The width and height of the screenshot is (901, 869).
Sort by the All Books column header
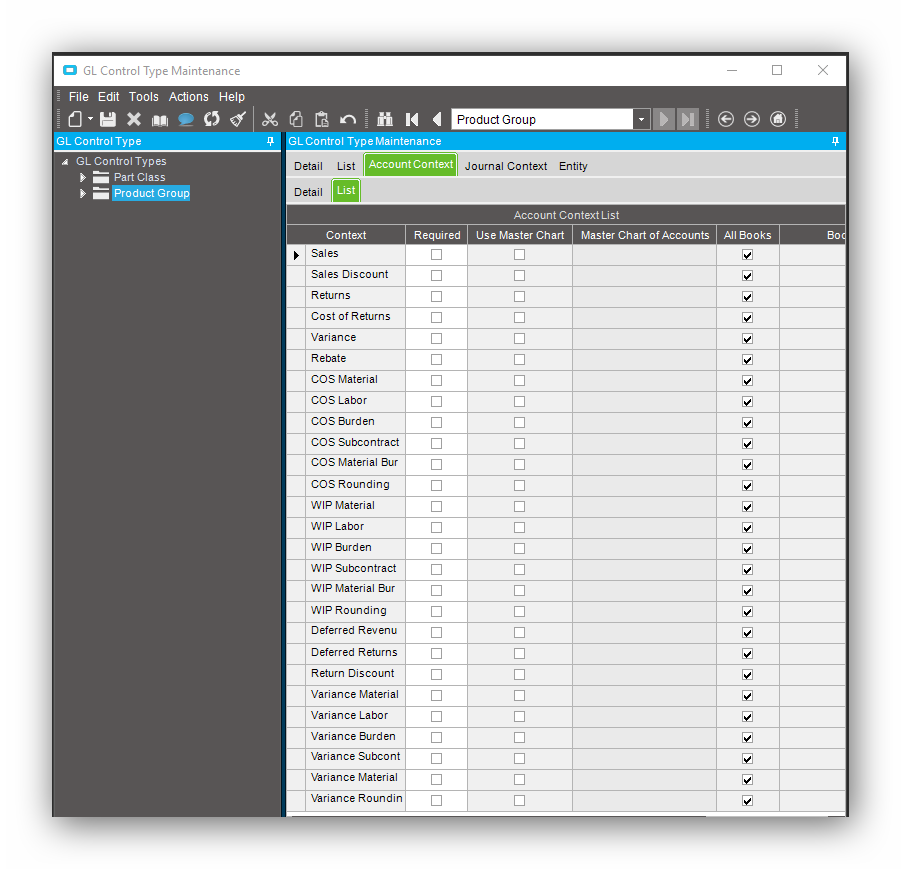point(748,235)
